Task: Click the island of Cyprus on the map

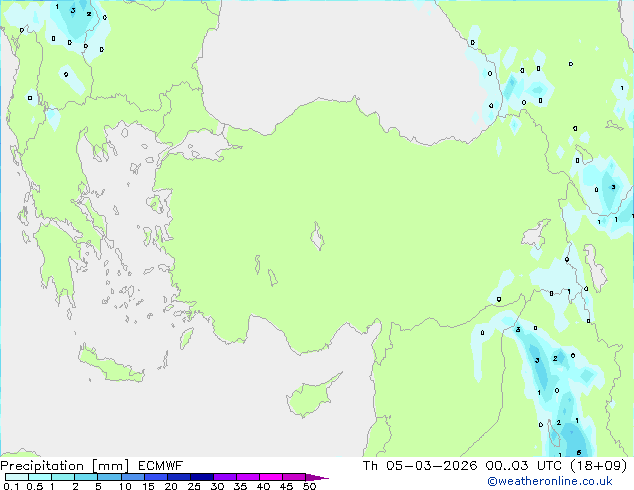Action: 311,397
